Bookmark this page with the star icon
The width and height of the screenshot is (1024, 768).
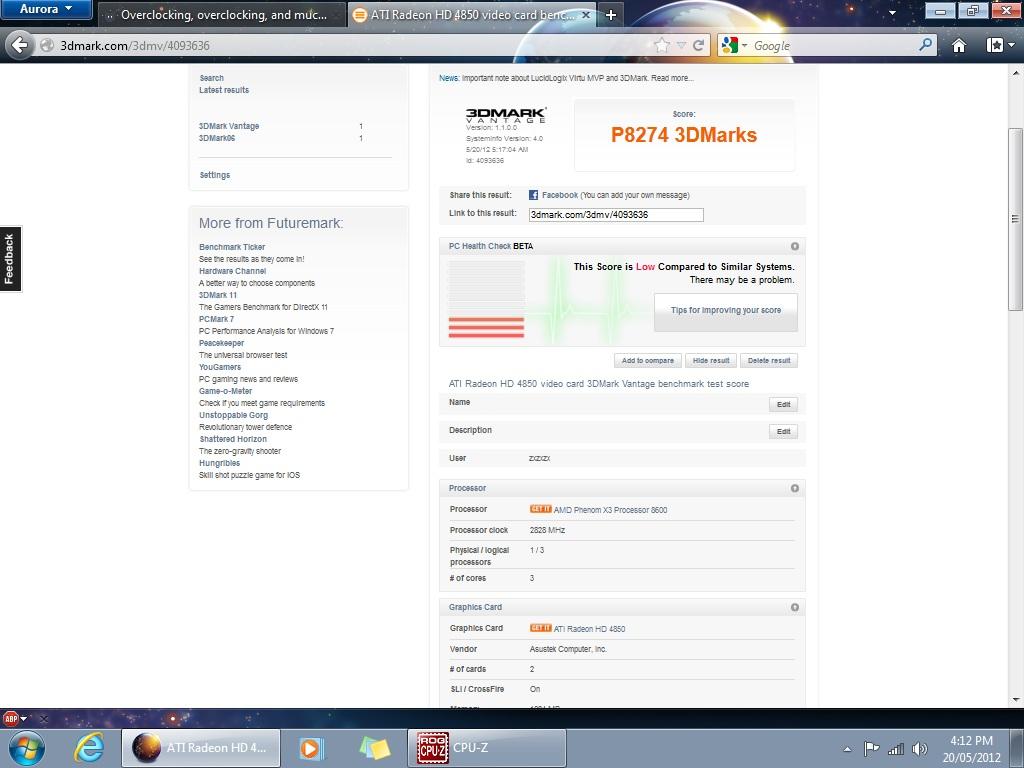click(x=662, y=45)
